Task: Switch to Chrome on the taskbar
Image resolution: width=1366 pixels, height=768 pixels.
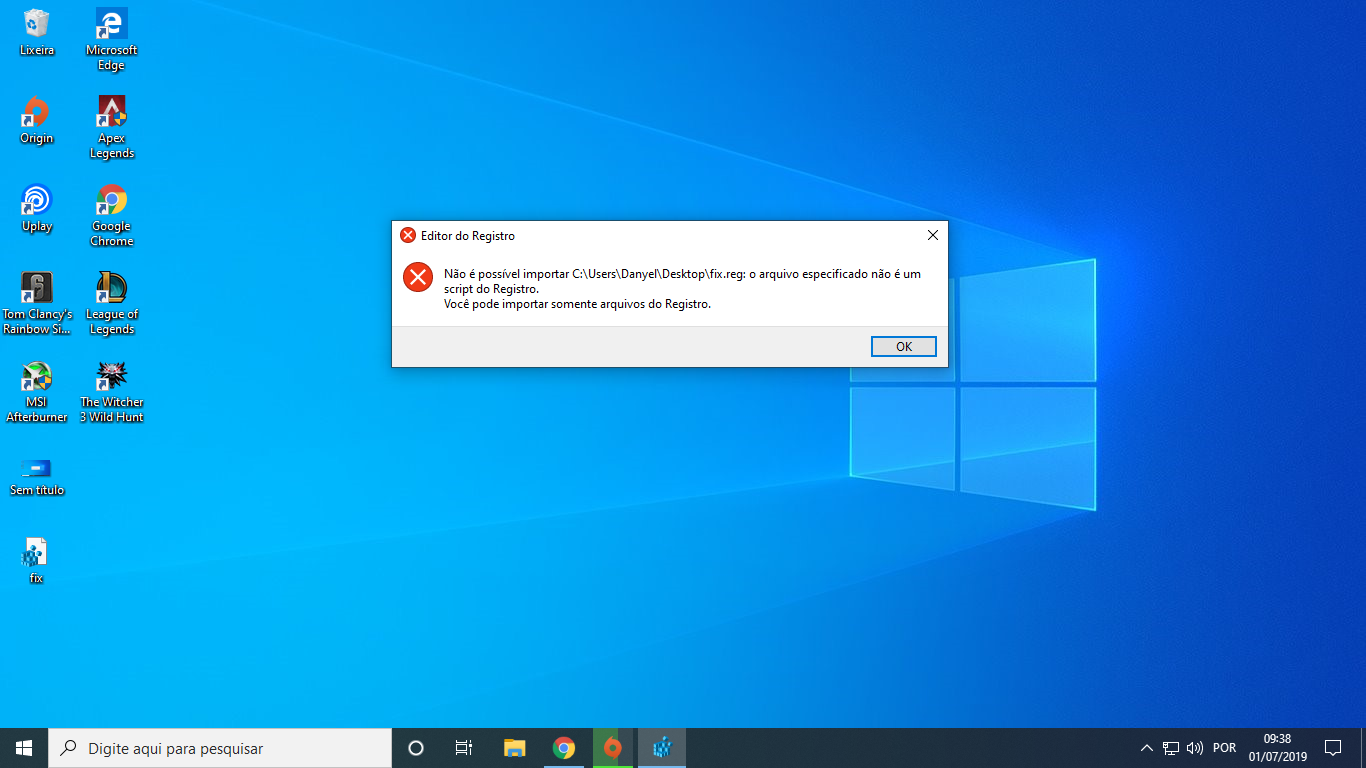Action: pyautogui.click(x=564, y=748)
